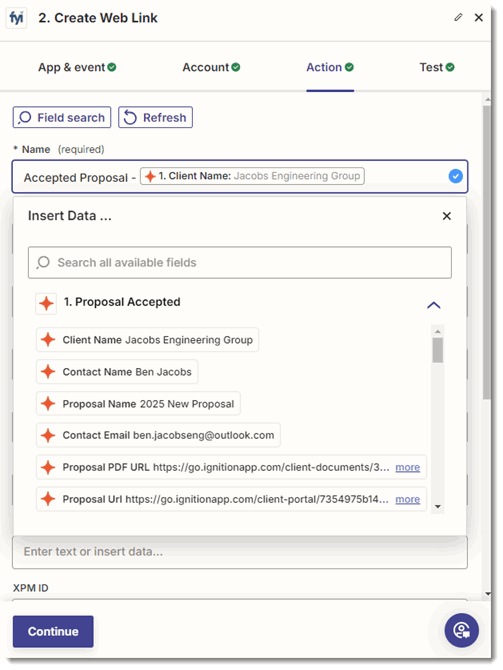The width and height of the screenshot is (503, 670).
Task: Click green check beside Test
Action: click(450, 67)
